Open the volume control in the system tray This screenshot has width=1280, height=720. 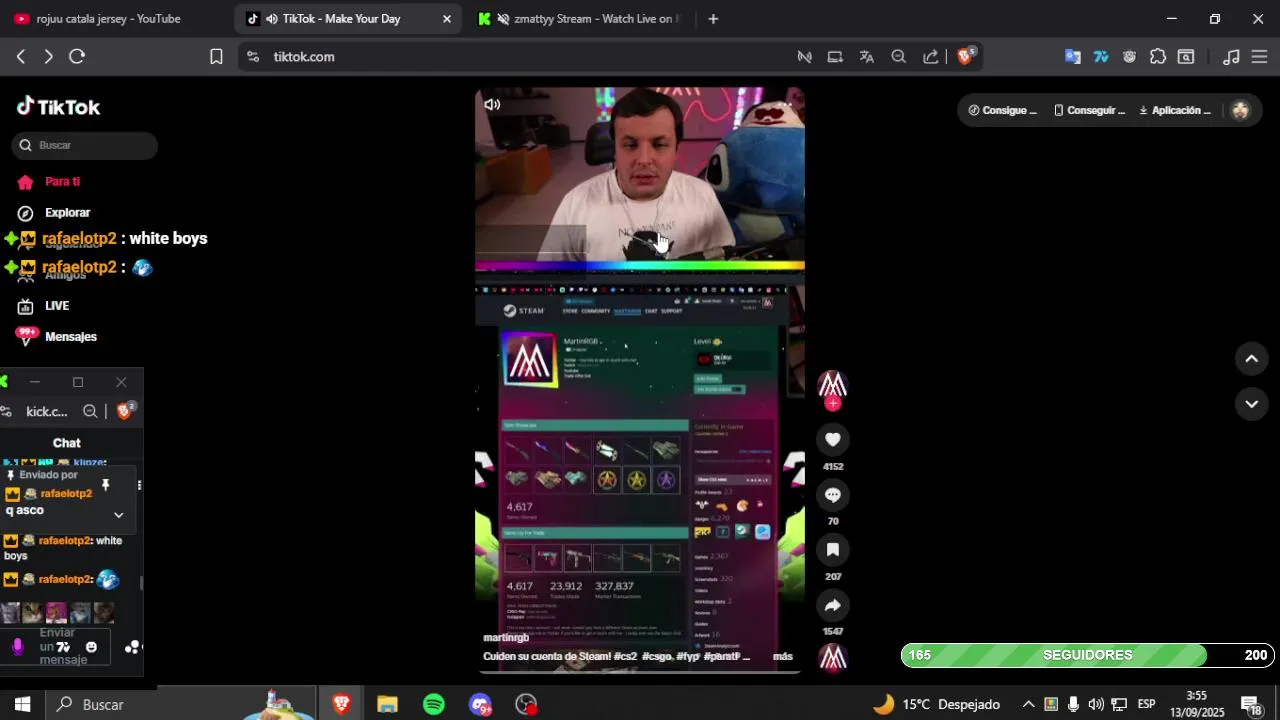[1096, 705]
